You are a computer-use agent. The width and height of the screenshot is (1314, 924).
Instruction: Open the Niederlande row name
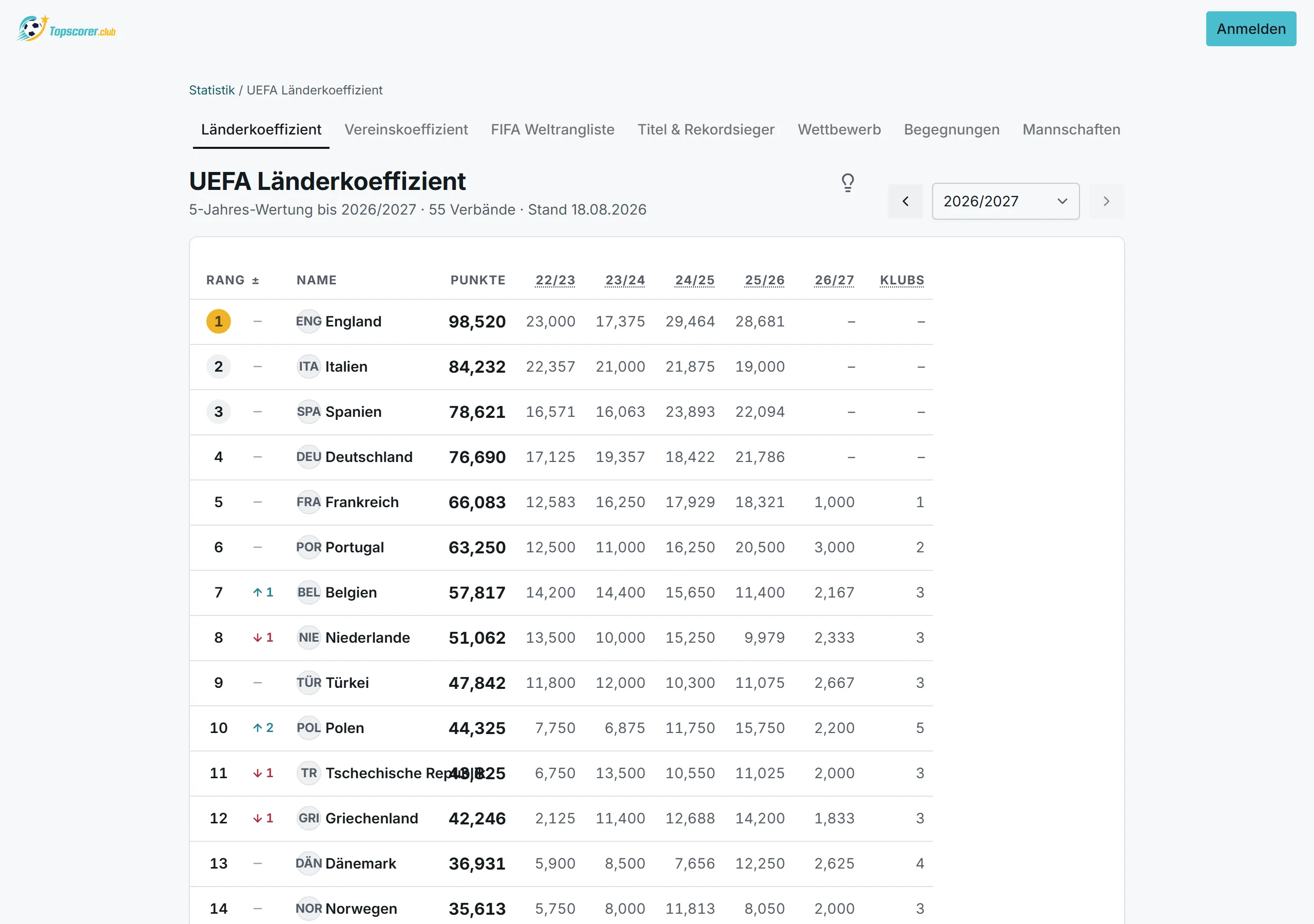368,638
